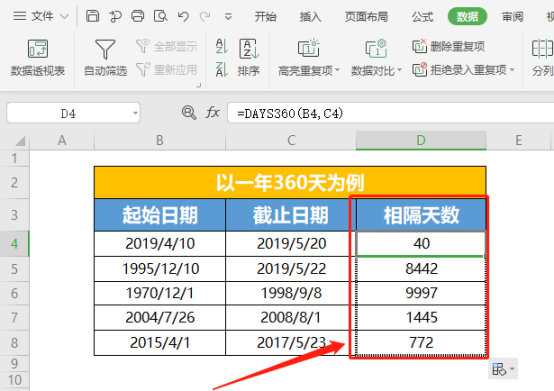The width and height of the screenshot is (554, 391).
Task: Enable 自动筛选 filter
Action: pyautogui.click(x=105, y=58)
